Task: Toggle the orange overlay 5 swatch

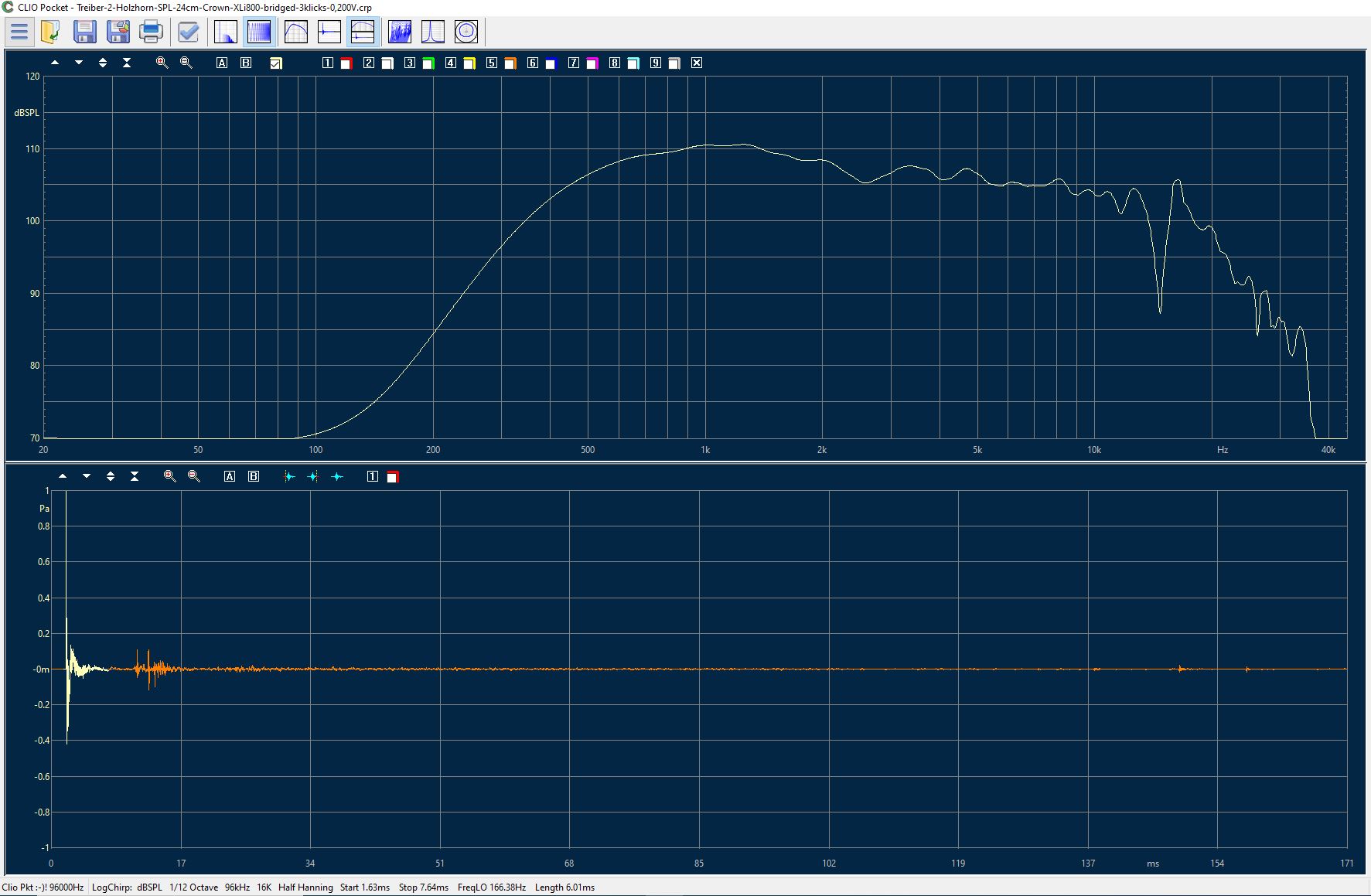Action: [510, 63]
